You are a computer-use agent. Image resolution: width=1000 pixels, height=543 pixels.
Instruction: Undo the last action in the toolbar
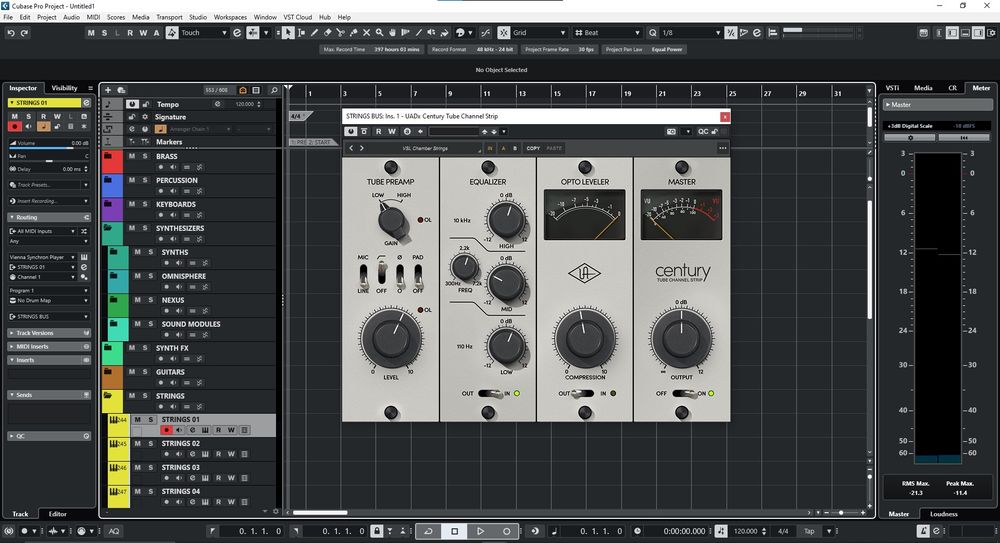pos(11,33)
